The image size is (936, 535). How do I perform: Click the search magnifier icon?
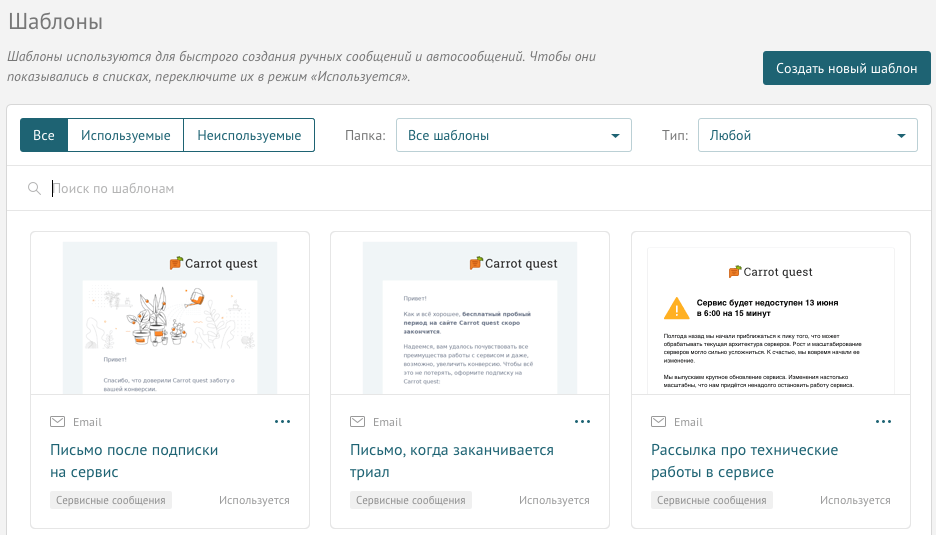pyautogui.click(x=35, y=189)
